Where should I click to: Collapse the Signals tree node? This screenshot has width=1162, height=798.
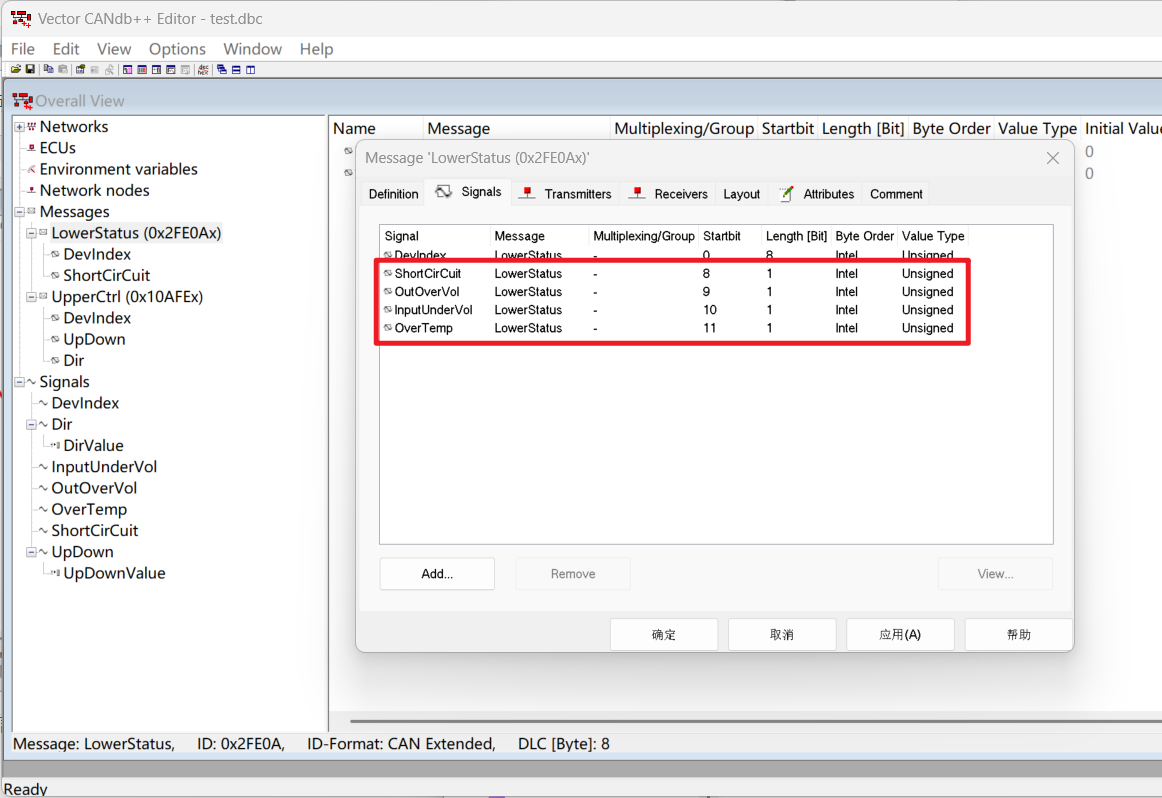coord(19,382)
